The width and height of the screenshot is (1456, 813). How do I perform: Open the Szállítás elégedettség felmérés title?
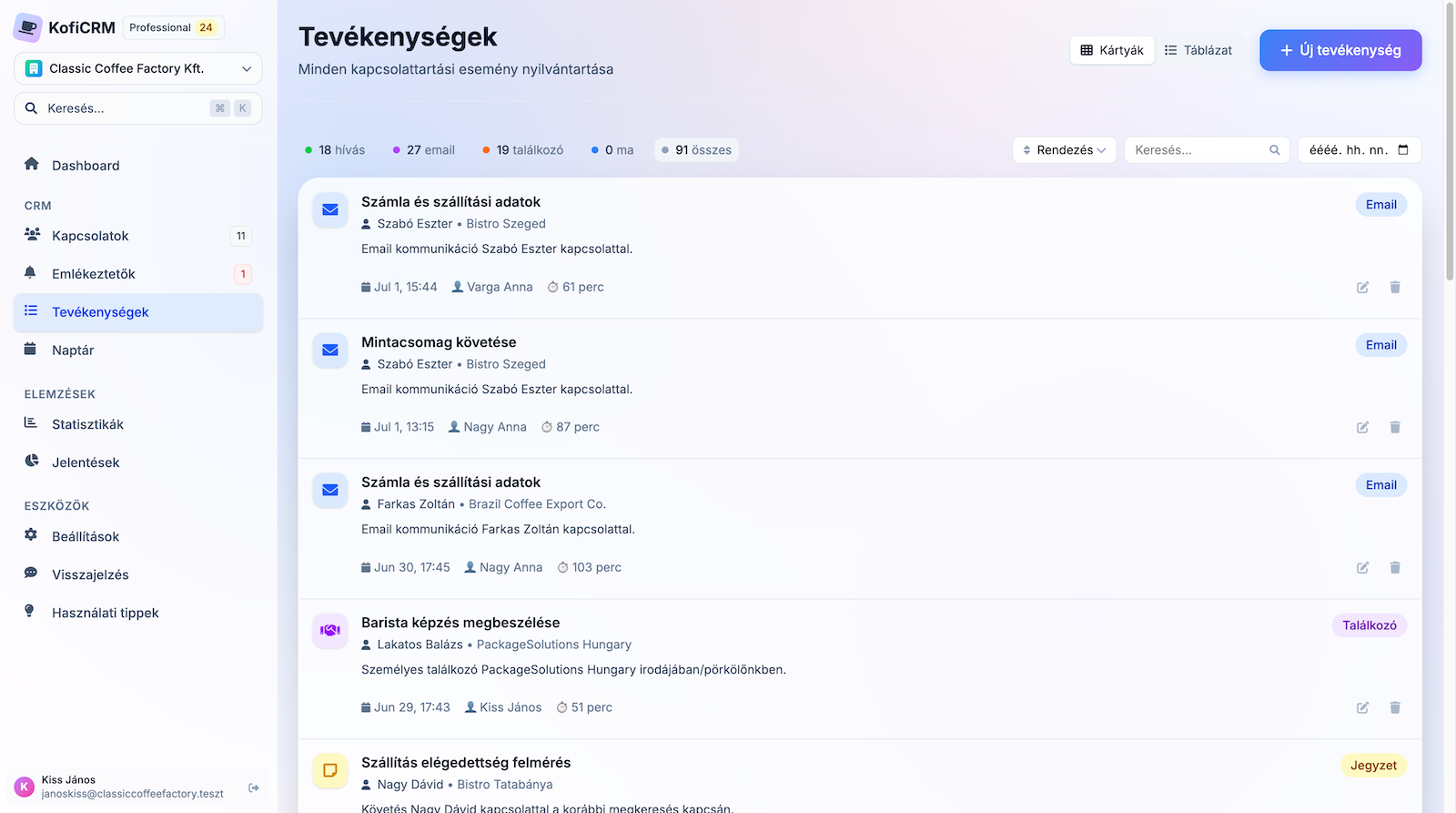[466, 763]
